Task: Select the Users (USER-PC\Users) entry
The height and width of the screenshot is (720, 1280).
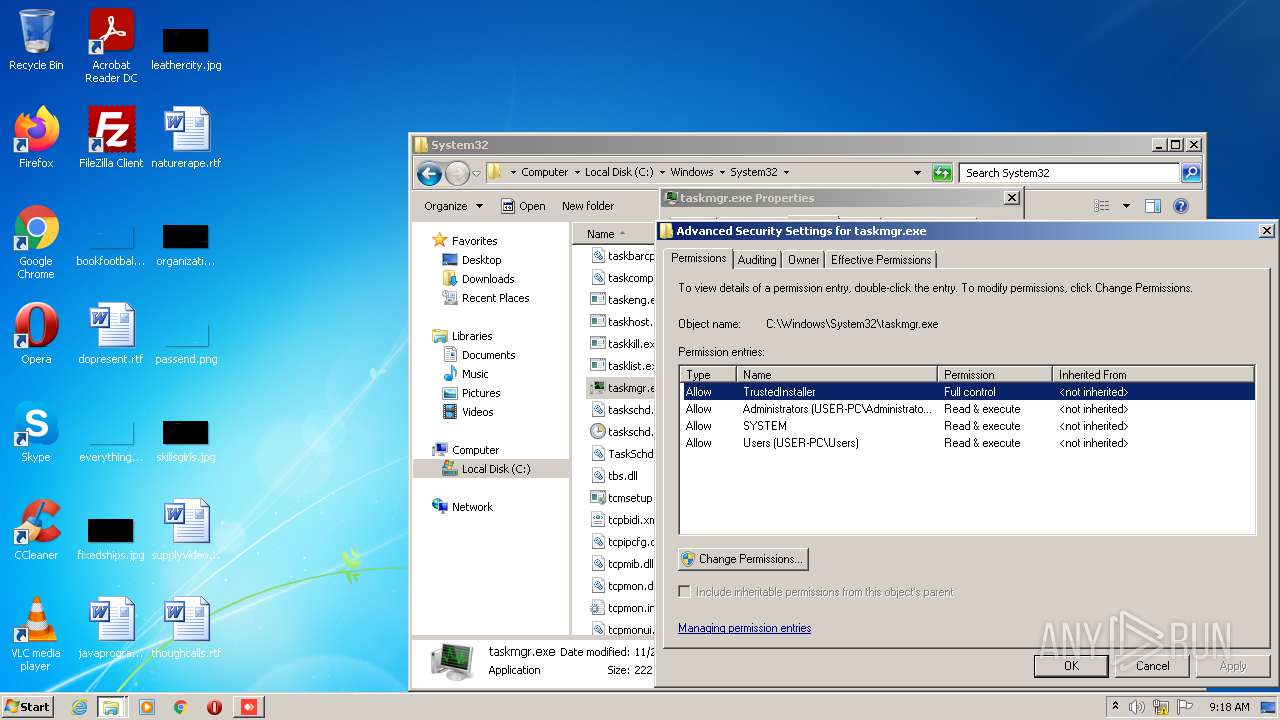Action: 967,443
